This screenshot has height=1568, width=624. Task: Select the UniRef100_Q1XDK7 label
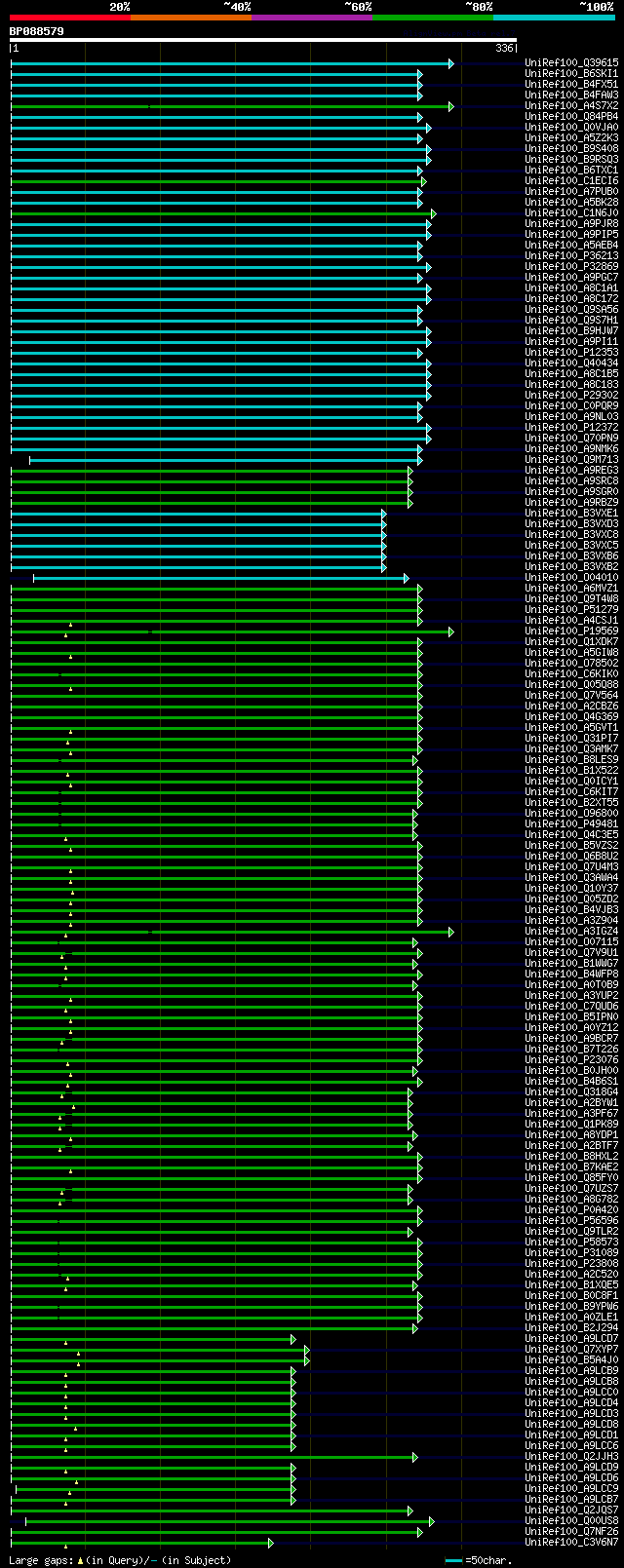click(571, 641)
